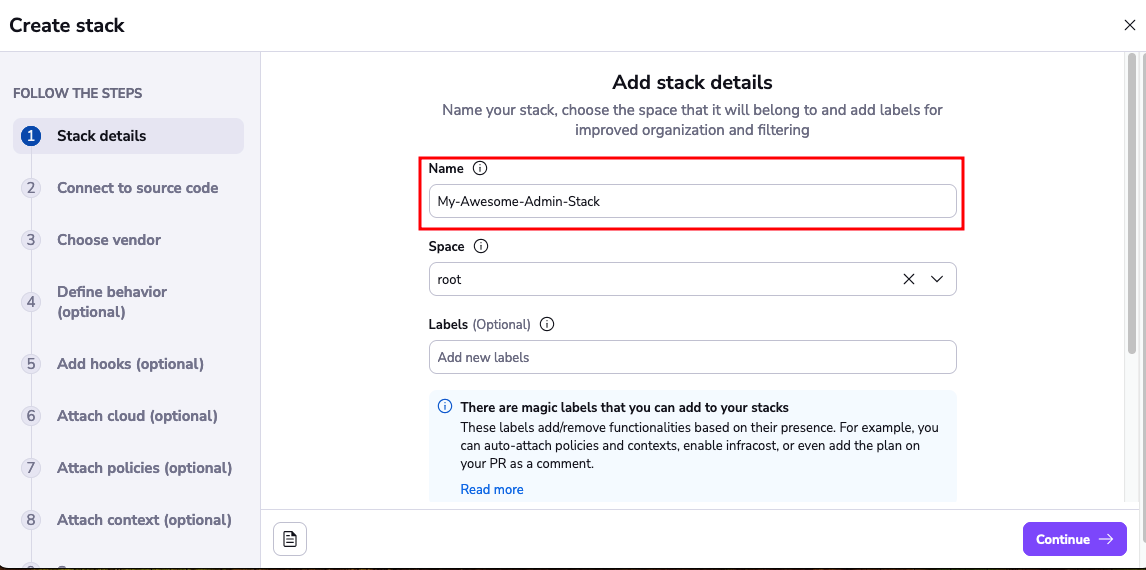The height and width of the screenshot is (570, 1146).
Task: Click the step 1 number badge
Action: (31, 136)
